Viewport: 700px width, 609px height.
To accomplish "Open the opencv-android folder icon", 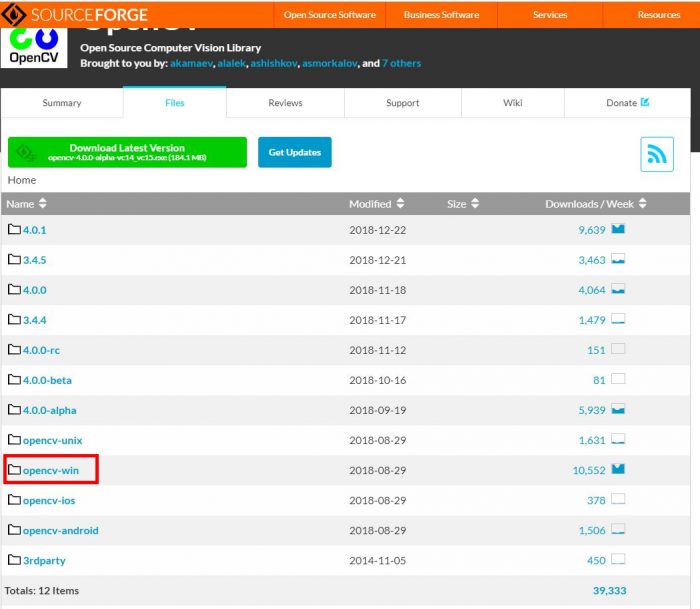I will tap(14, 530).
